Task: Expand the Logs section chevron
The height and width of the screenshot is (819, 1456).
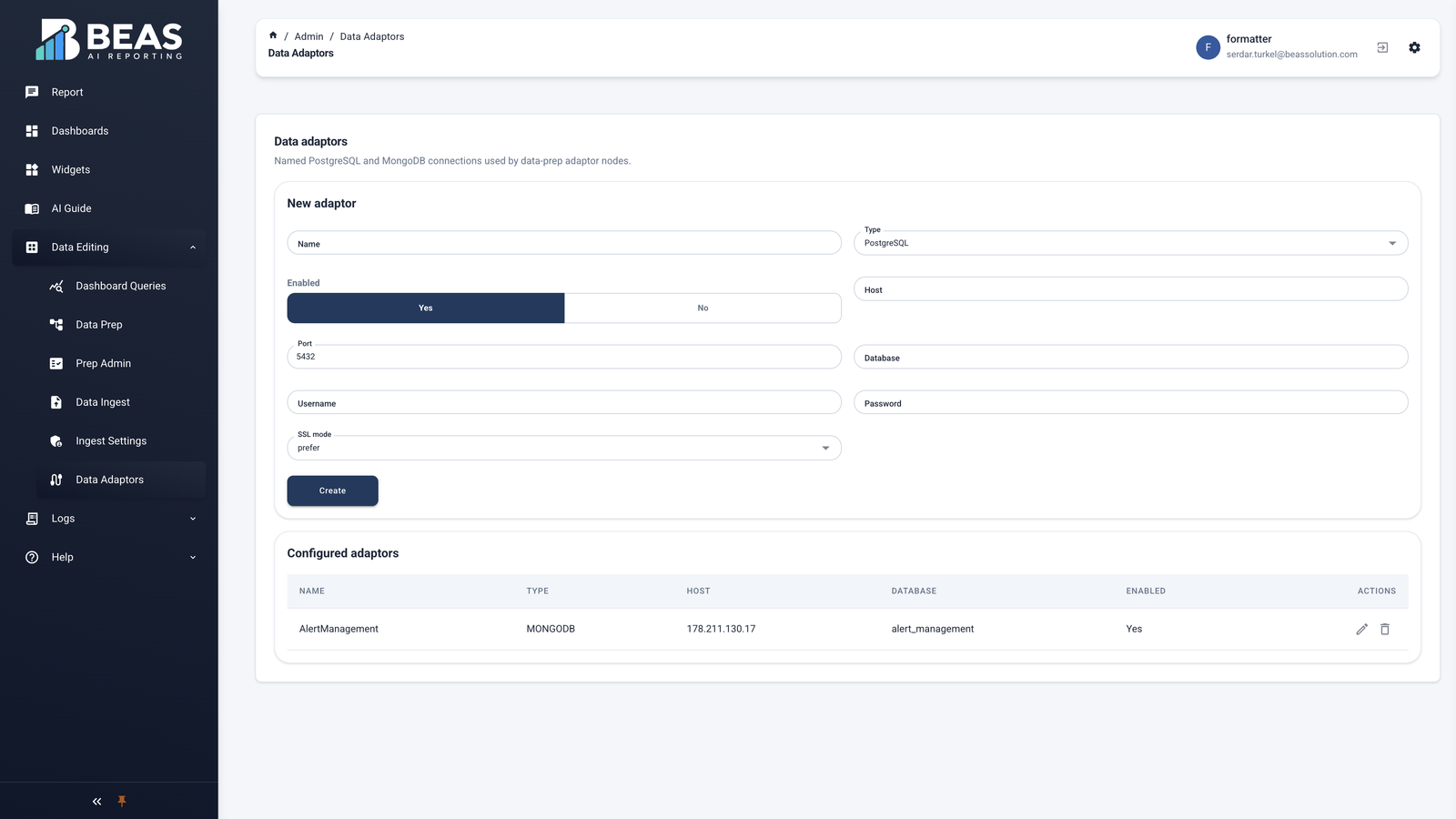Action: [x=193, y=519]
